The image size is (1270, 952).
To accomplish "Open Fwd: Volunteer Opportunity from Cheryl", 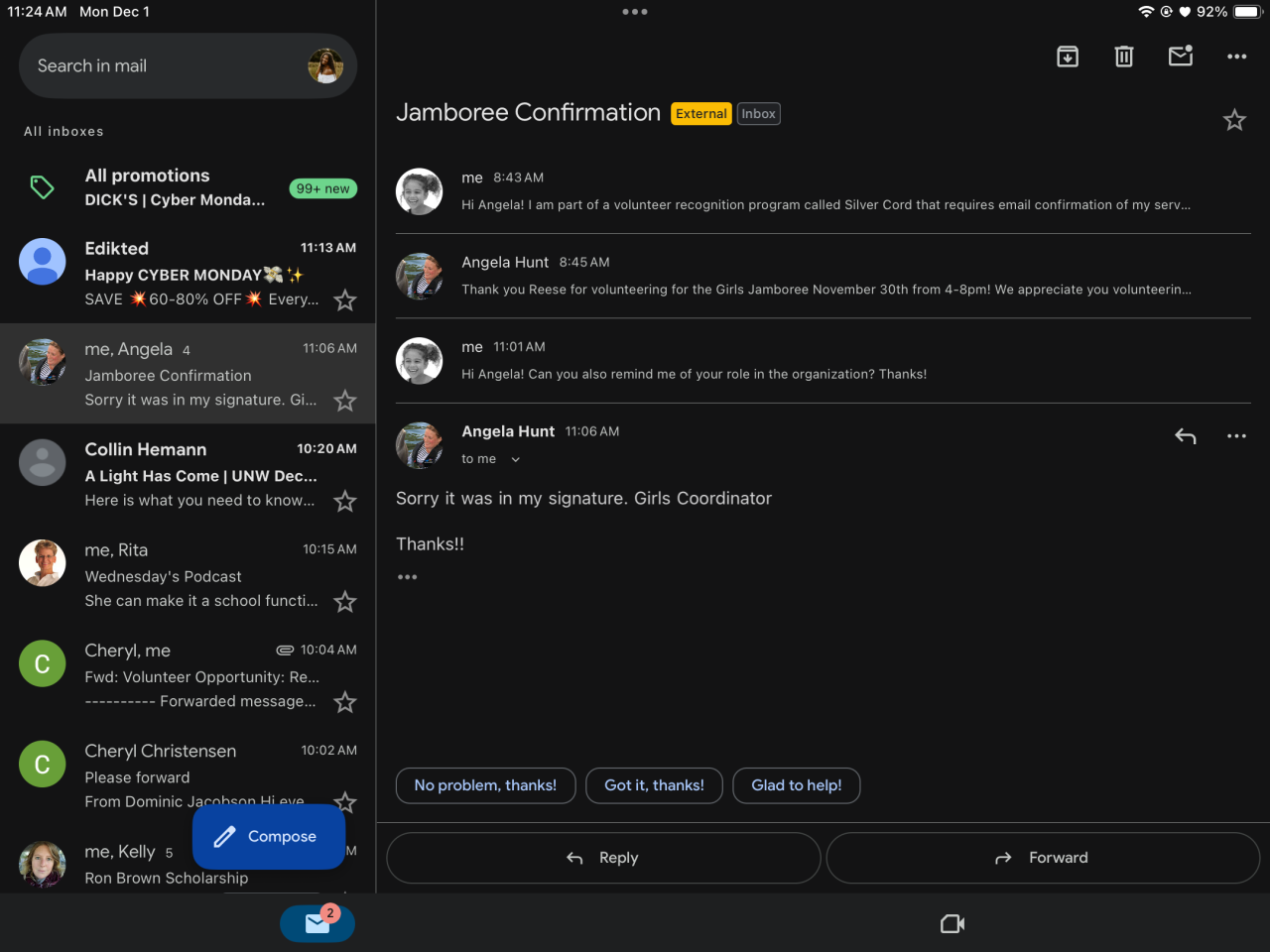I will coord(188,675).
